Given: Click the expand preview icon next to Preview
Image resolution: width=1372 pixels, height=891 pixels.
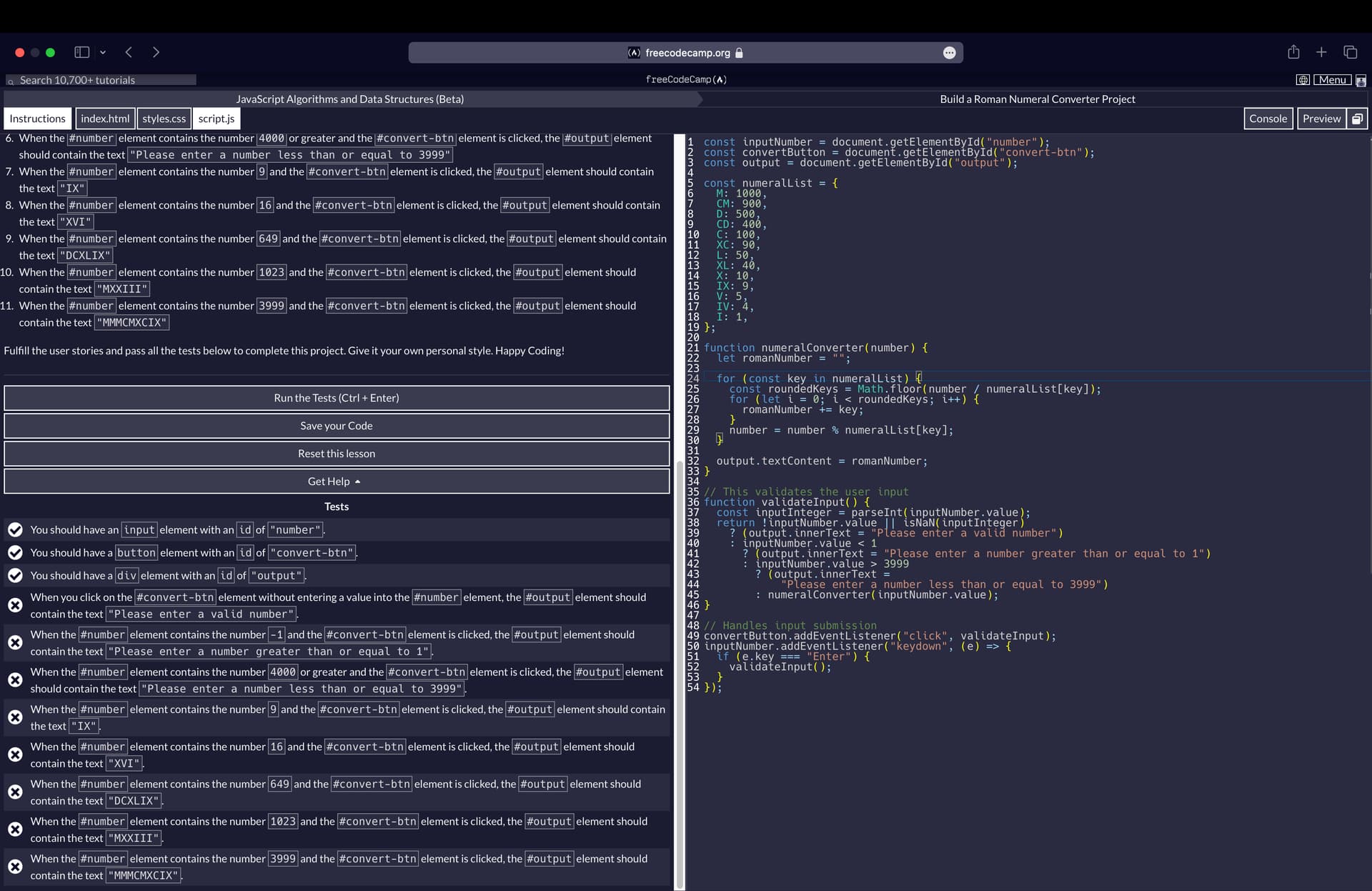Looking at the screenshot, I should 1357,118.
